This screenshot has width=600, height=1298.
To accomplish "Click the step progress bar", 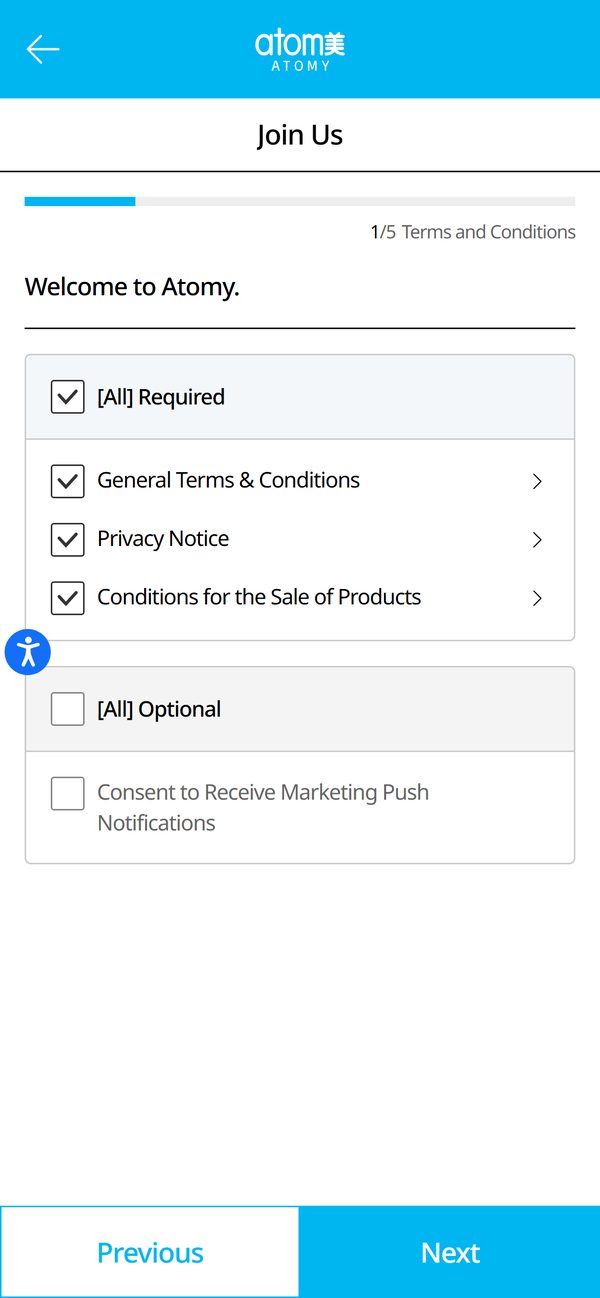I will pos(300,202).
